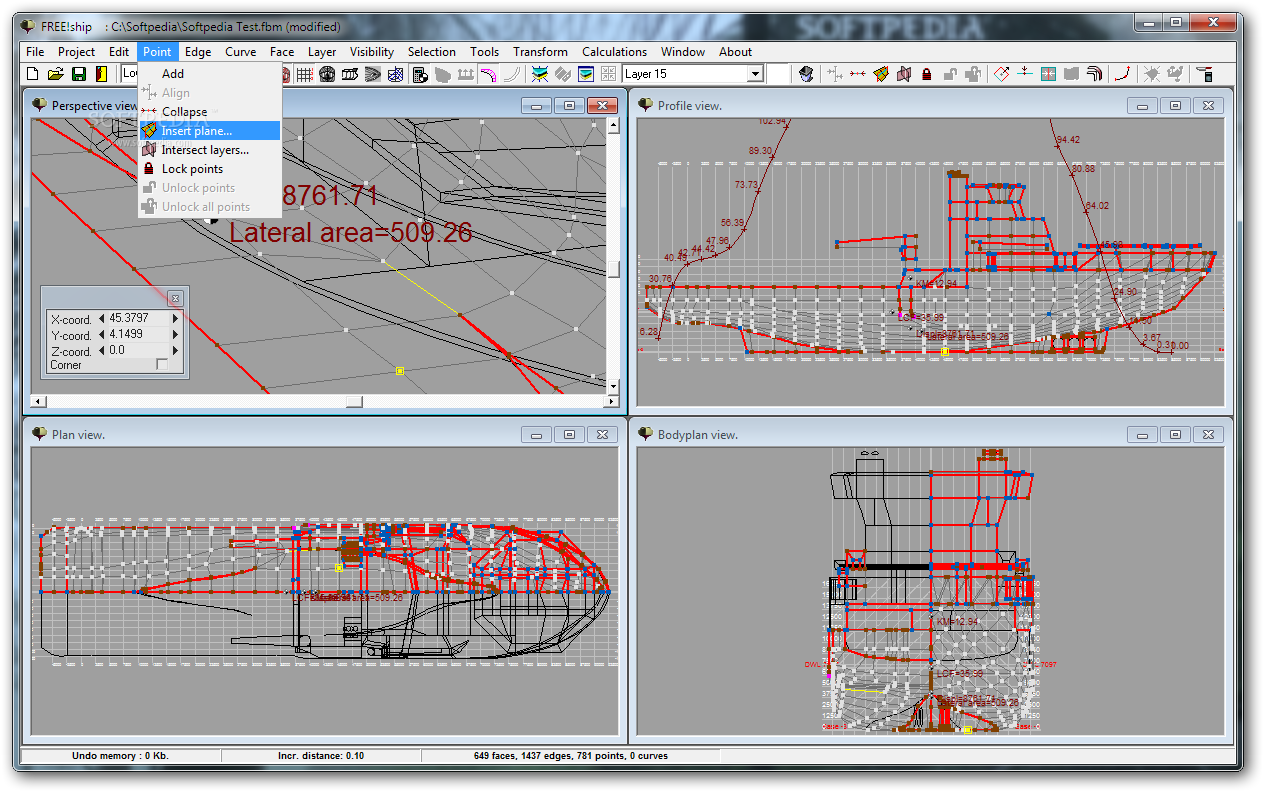
Task: Close the small coordinates panel
Action: [x=175, y=298]
